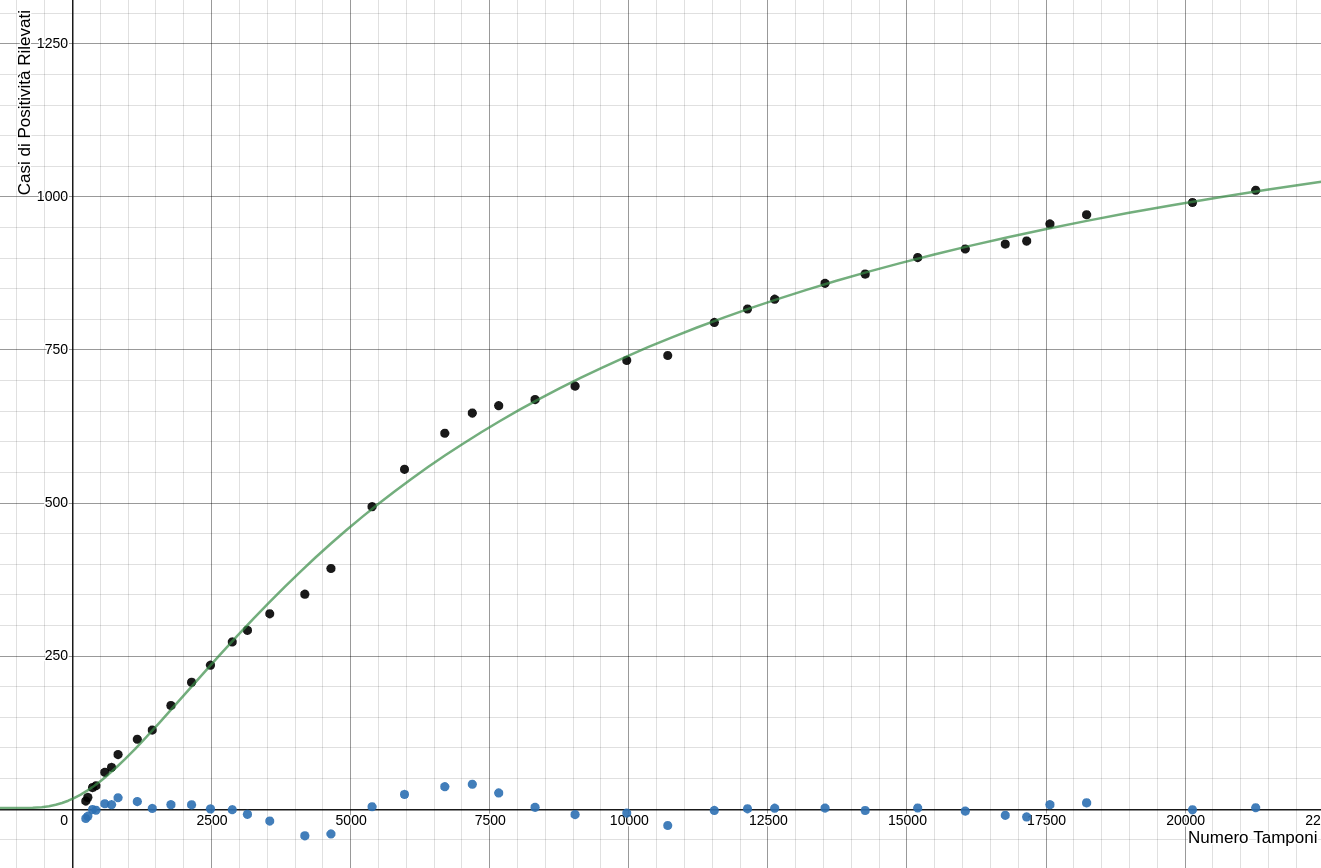The height and width of the screenshot is (868, 1321).
Task: Click the 15000 x-axis tick label
Action: 907,820
